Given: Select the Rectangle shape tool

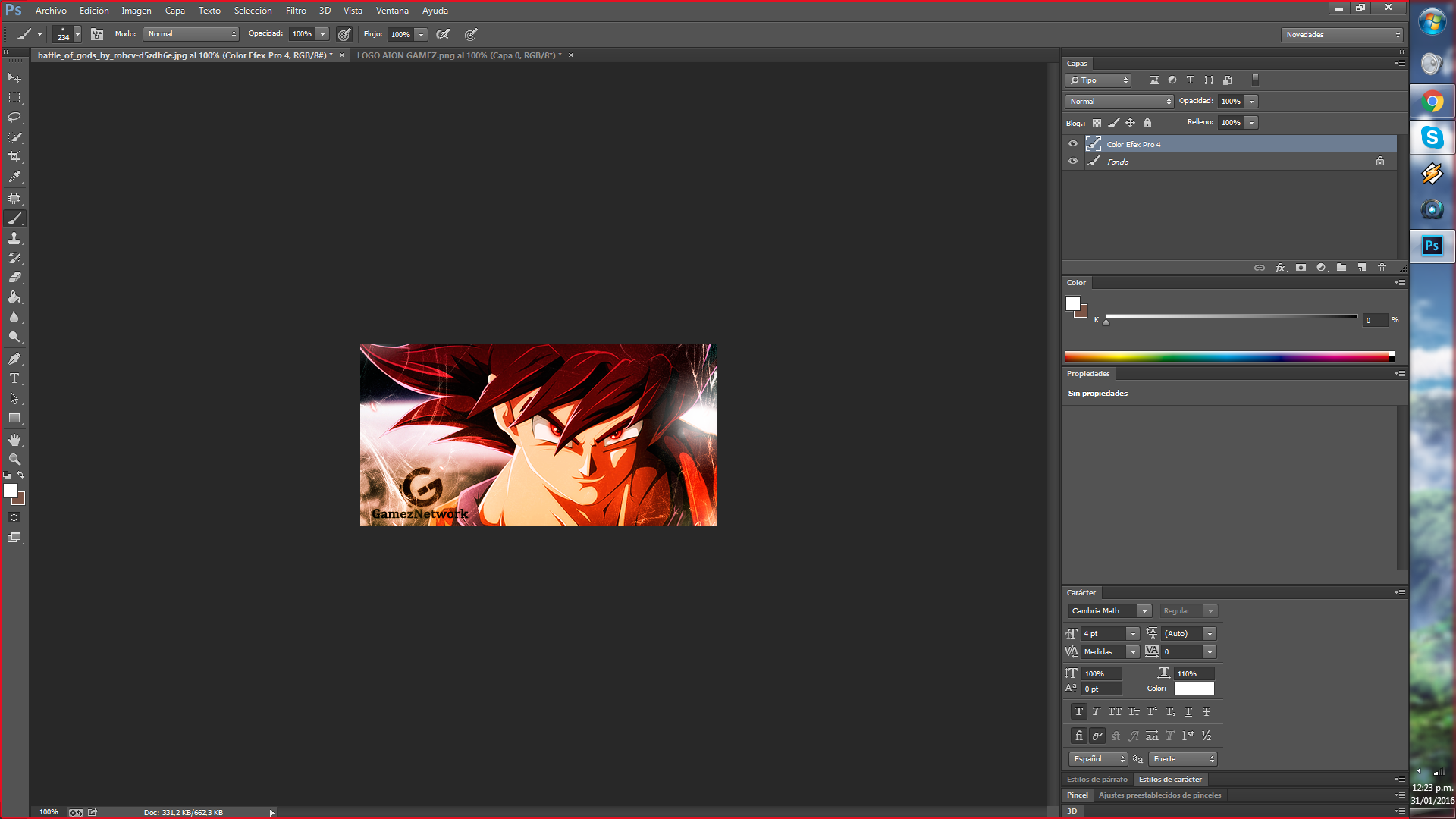Looking at the screenshot, I should (14, 418).
